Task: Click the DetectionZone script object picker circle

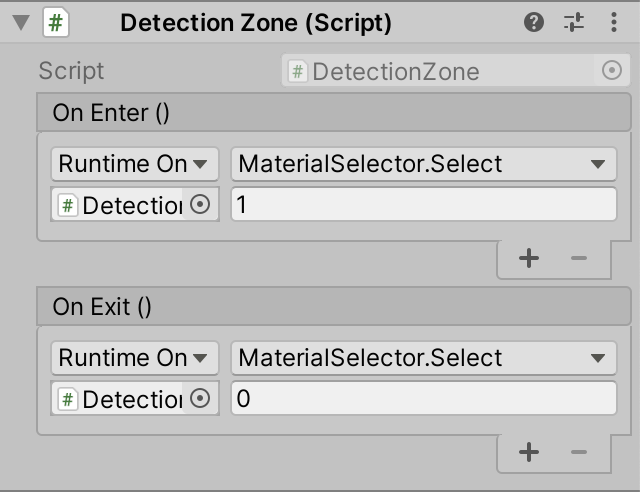Action: [x=612, y=71]
